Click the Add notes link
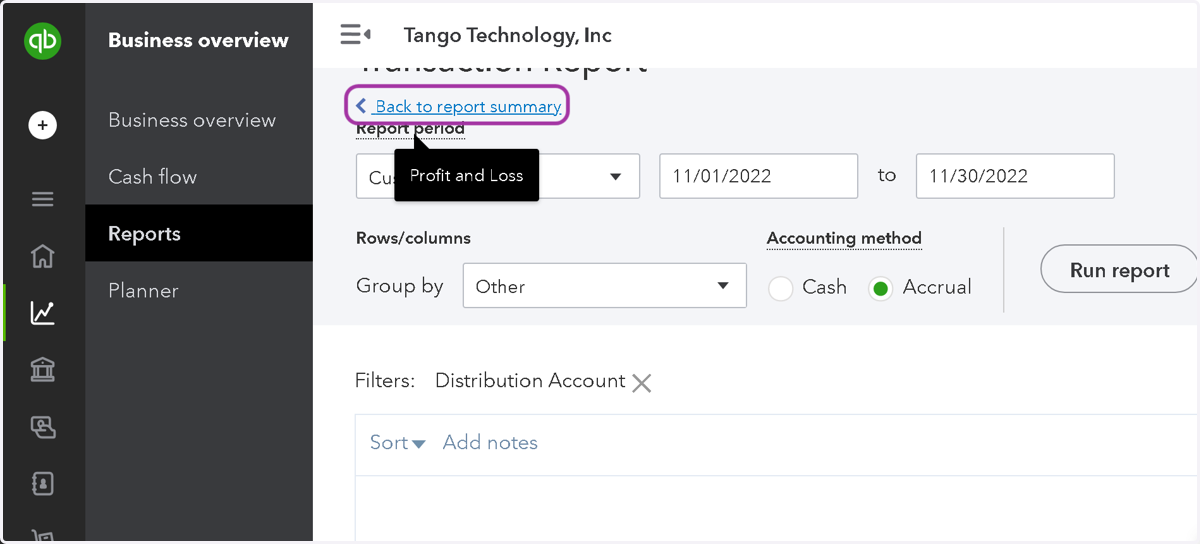Viewport: 1200px width, 544px height. click(490, 443)
